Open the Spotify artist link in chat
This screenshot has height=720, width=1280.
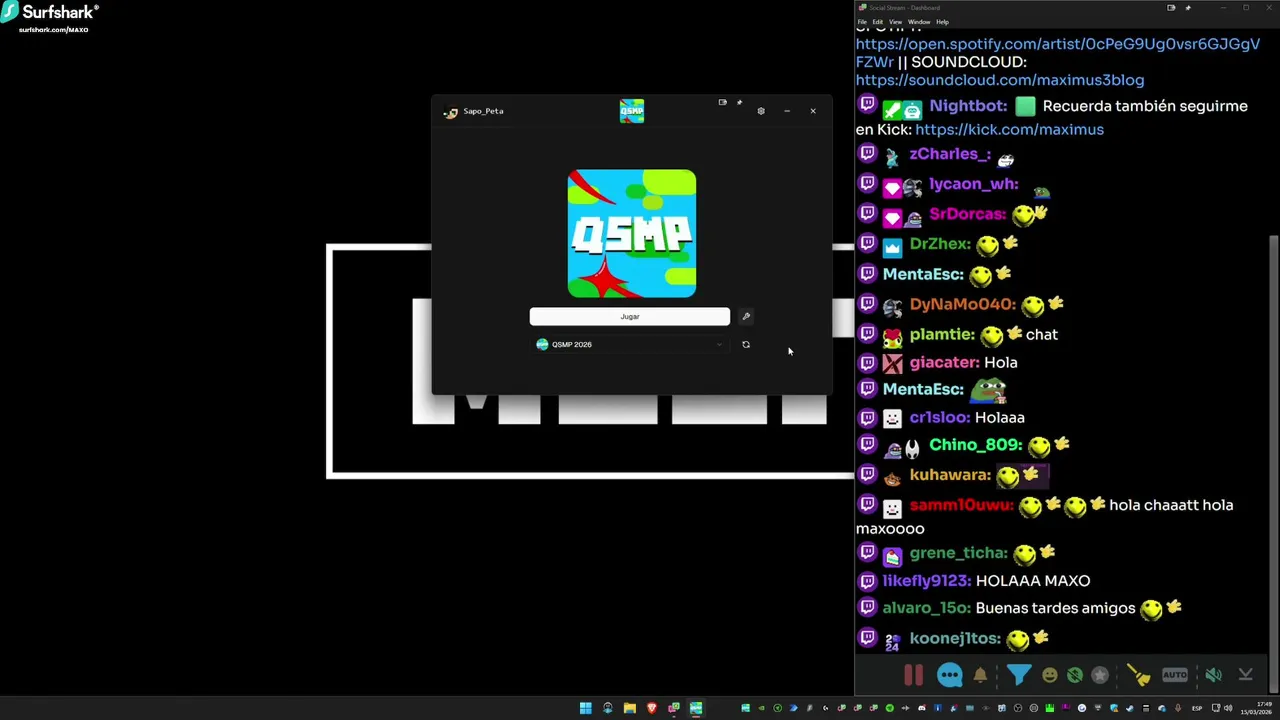[x=1057, y=52]
